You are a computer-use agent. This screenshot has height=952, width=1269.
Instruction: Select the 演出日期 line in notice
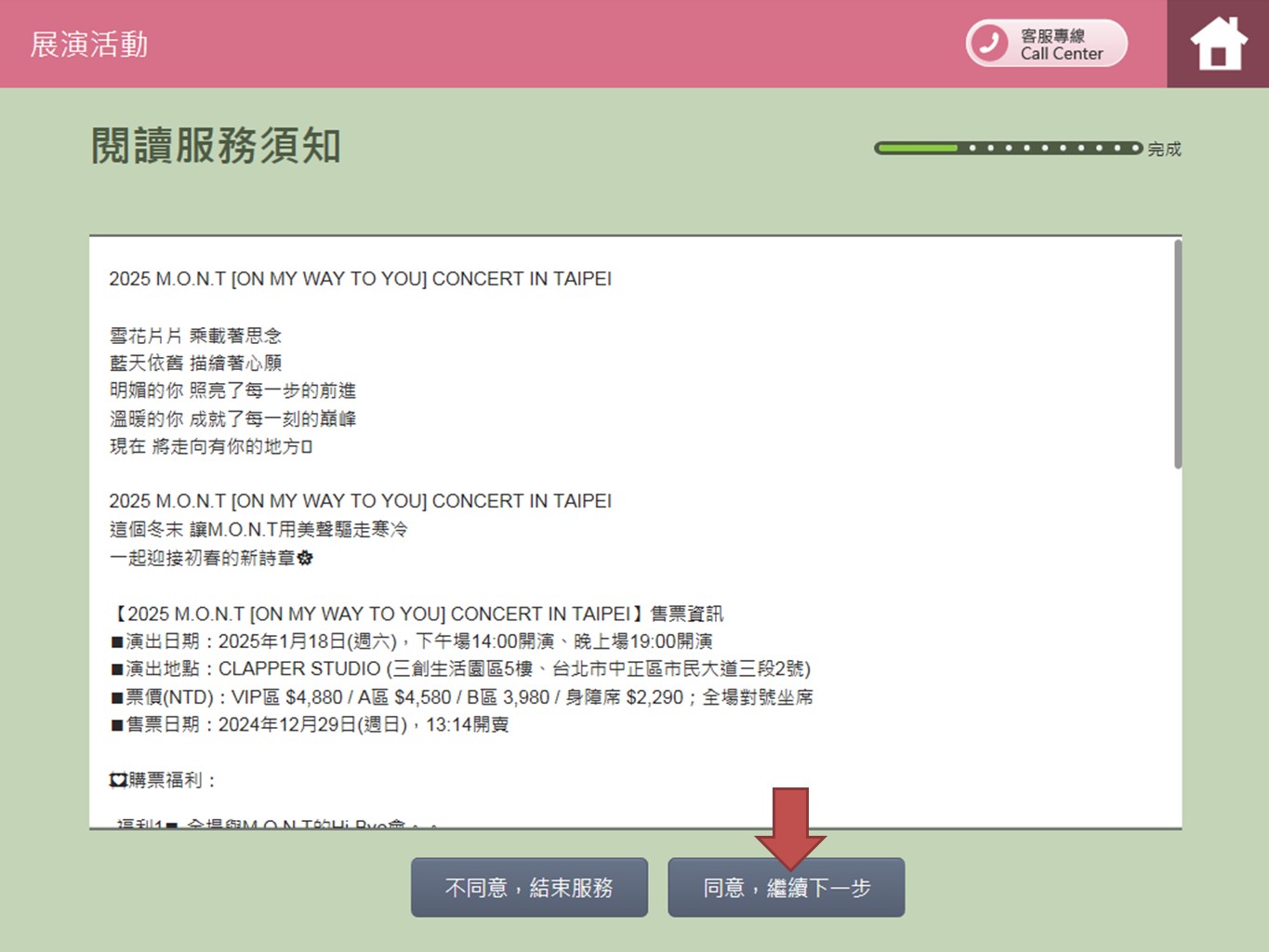tap(412, 641)
